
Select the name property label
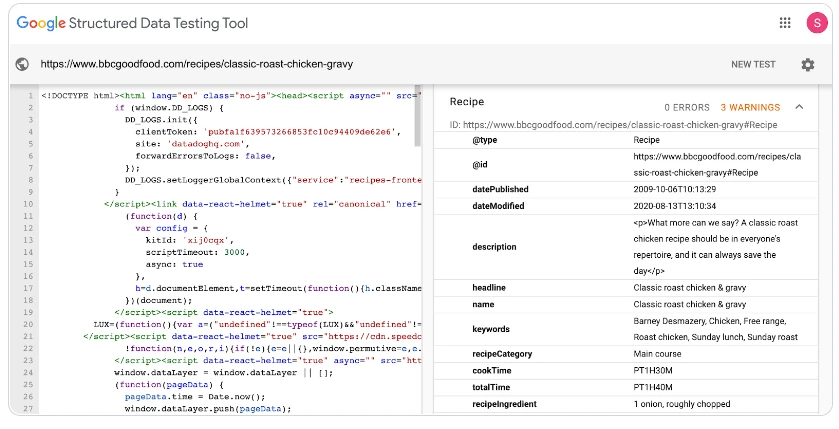coord(483,304)
